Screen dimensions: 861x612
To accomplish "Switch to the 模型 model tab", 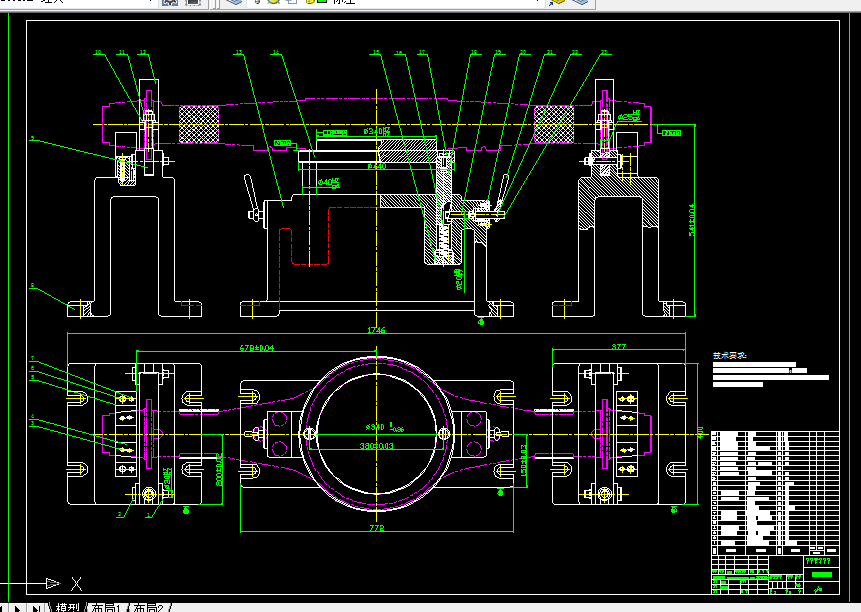I will pos(68,608).
